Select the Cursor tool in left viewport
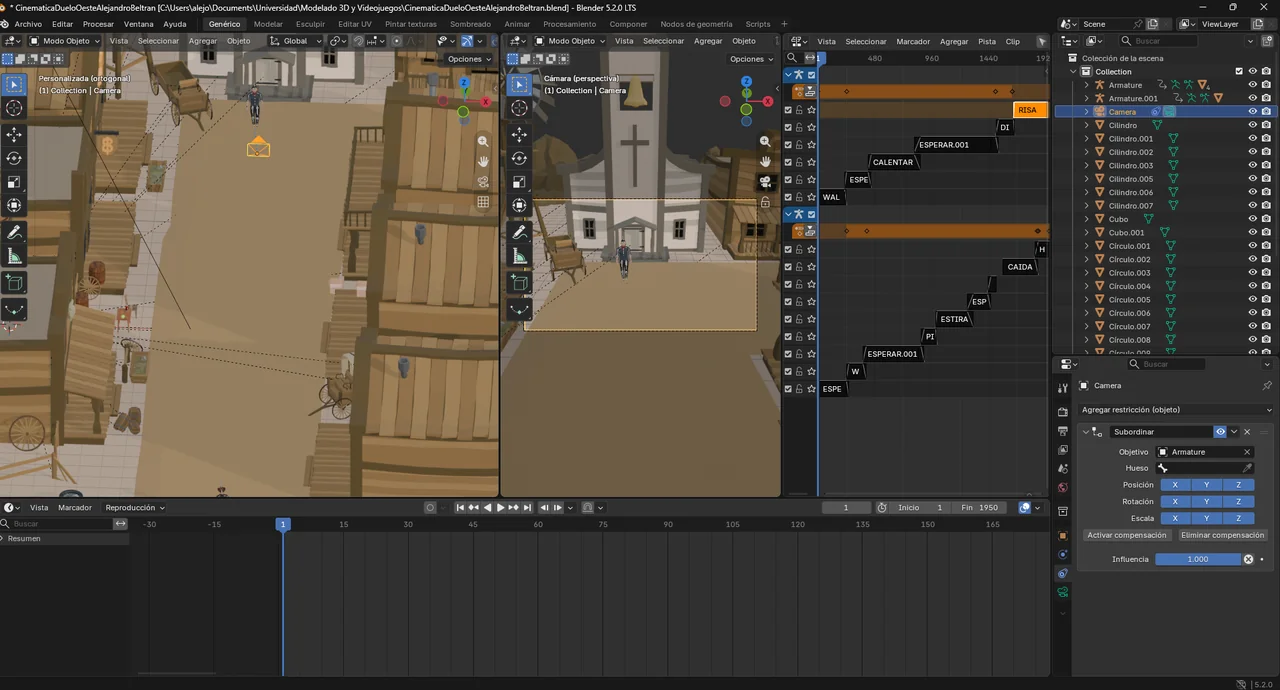The height and width of the screenshot is (690, 1280). tap(14, 108)
